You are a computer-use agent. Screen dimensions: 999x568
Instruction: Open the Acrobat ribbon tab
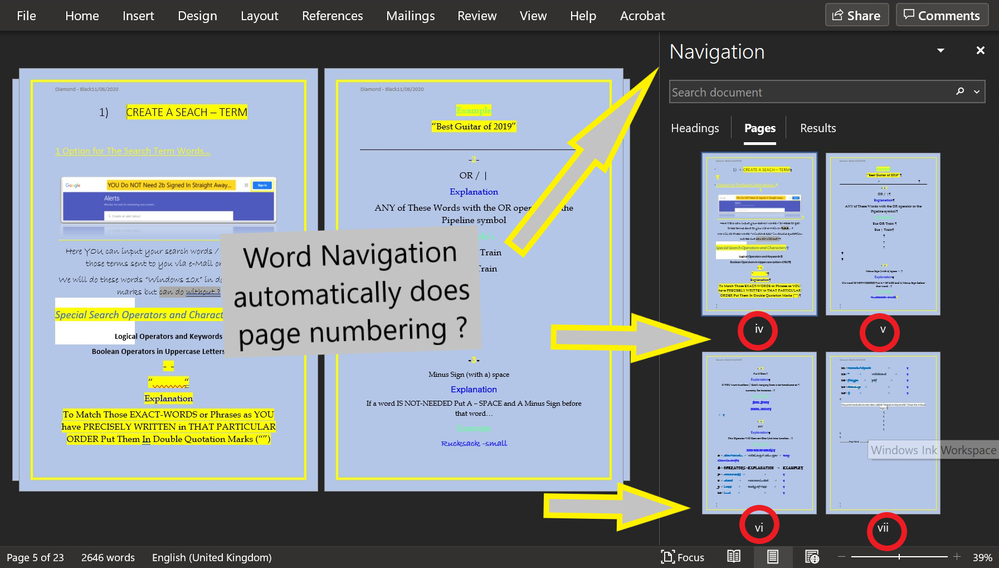(642, 16)
